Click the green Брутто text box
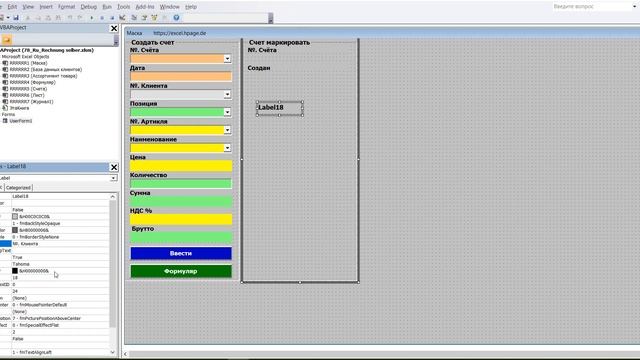 point(181,237)
